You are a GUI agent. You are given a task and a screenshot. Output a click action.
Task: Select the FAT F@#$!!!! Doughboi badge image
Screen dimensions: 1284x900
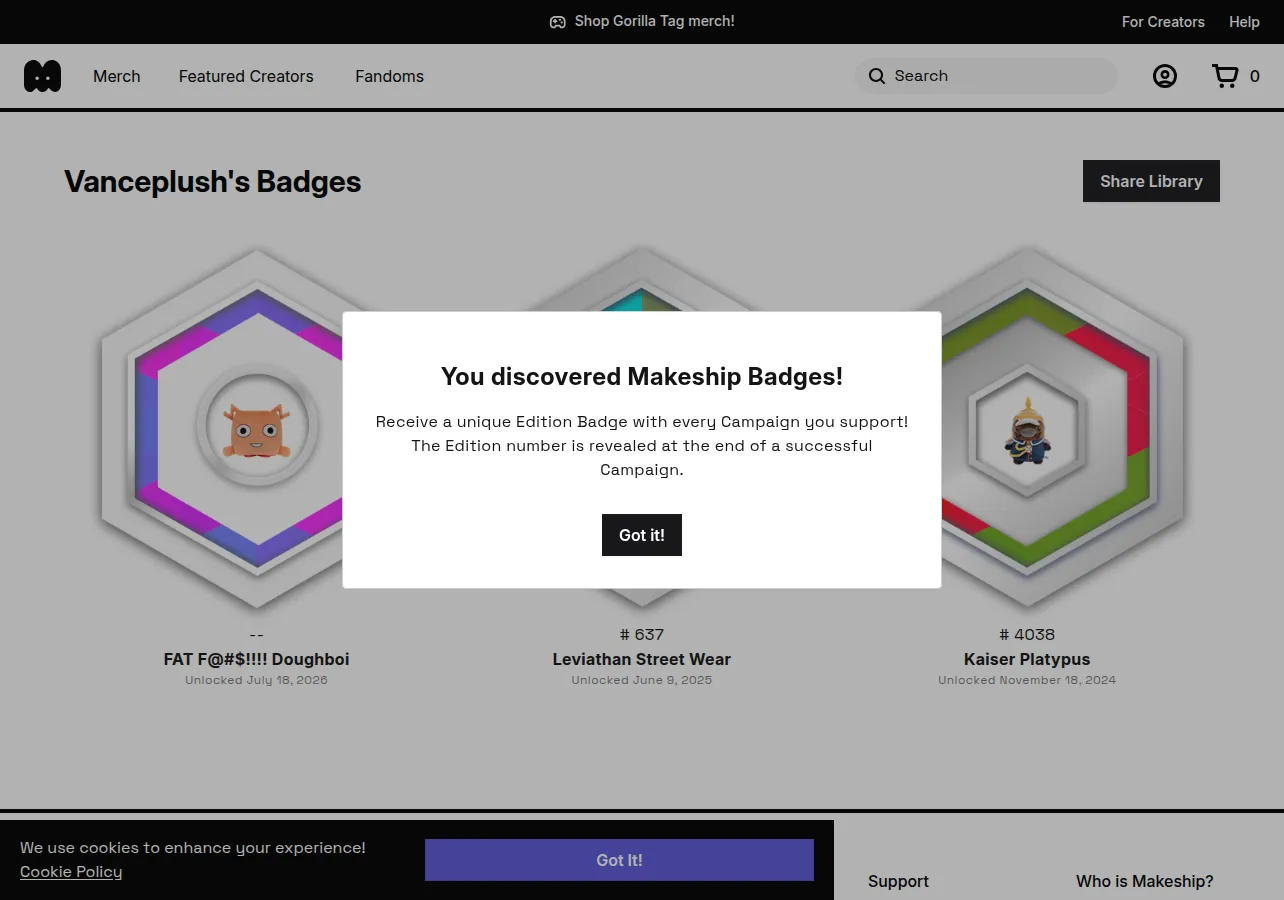(257, 428)
